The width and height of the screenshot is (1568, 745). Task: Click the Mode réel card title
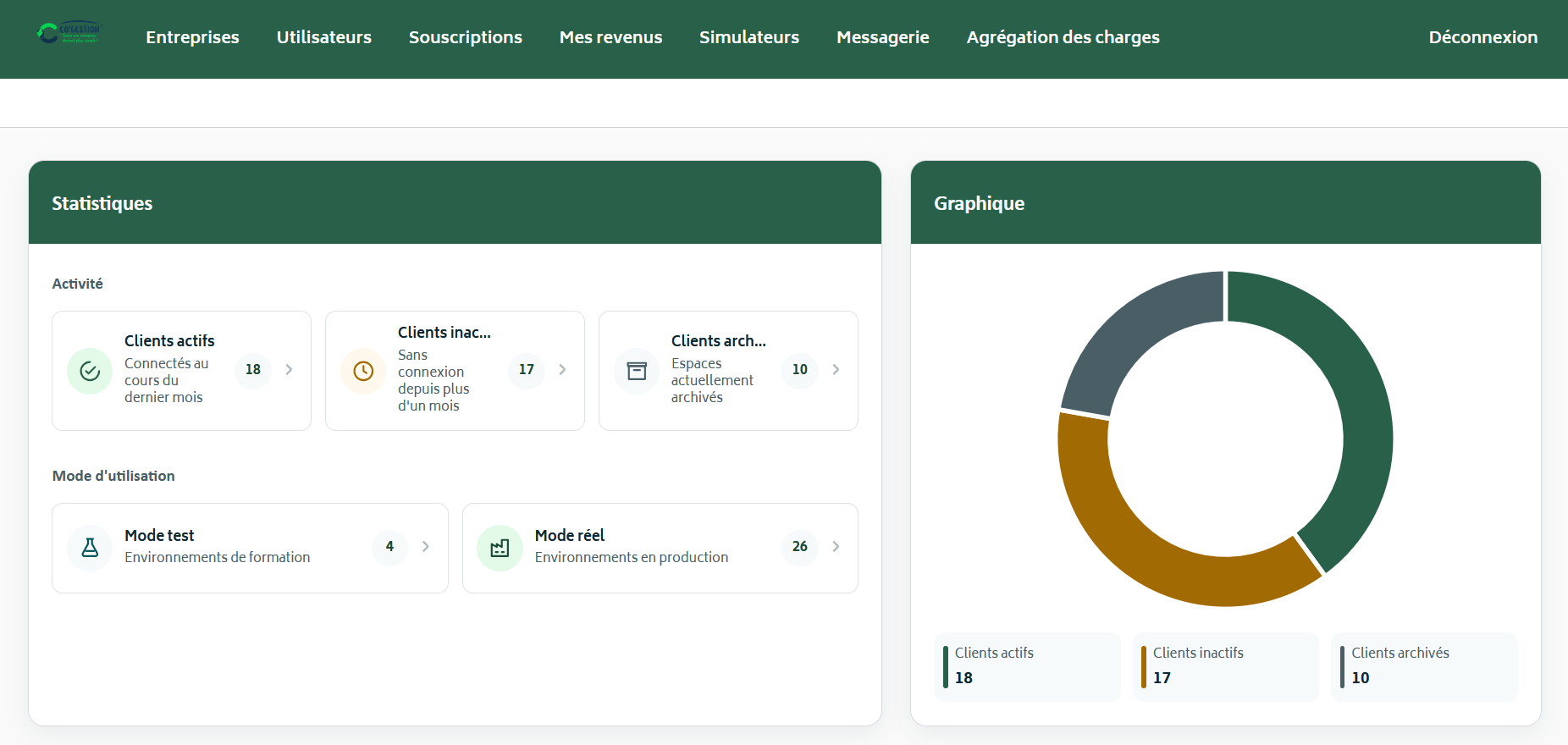pyautogui.click(x=570, y=535)
